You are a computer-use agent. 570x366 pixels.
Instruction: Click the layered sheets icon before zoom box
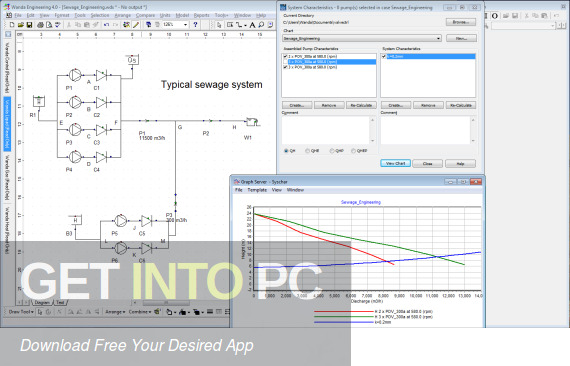point(148,25)
